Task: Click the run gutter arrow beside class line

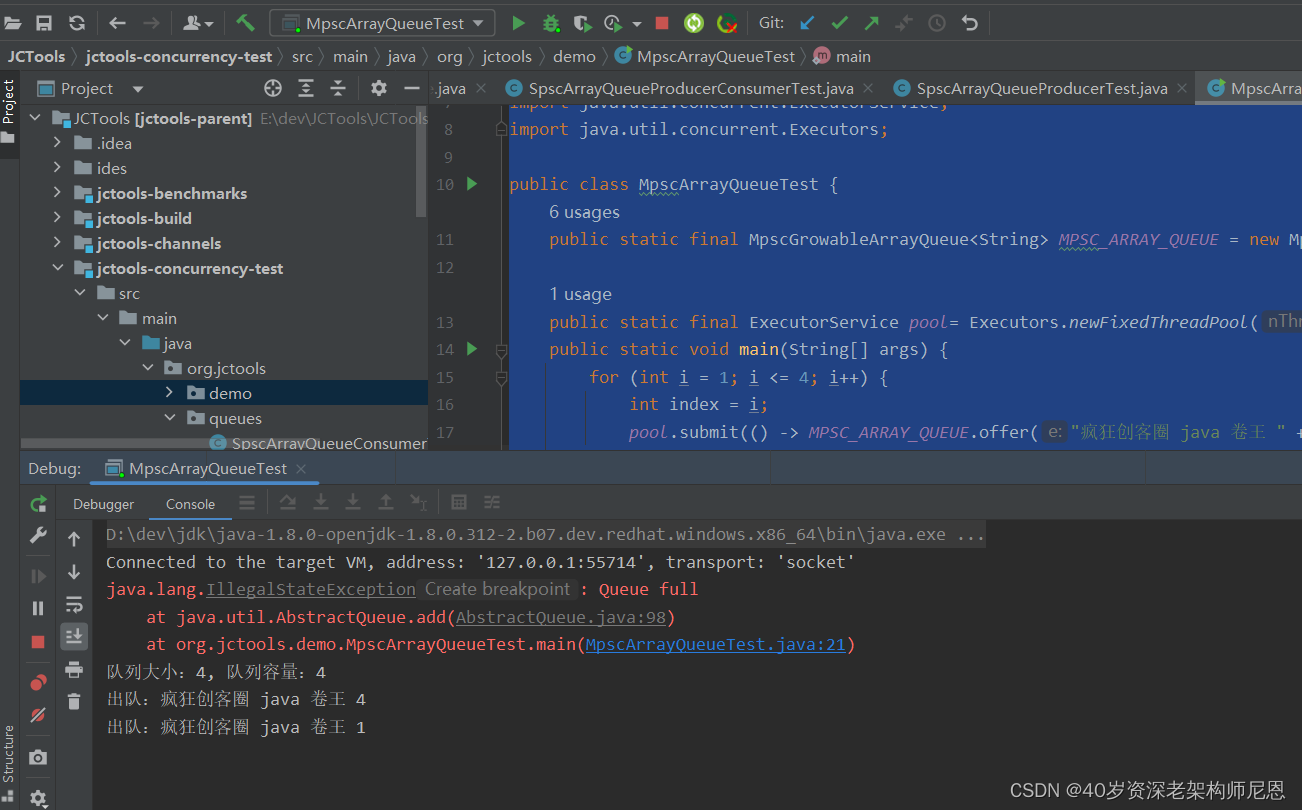Action: pos(472,184)
